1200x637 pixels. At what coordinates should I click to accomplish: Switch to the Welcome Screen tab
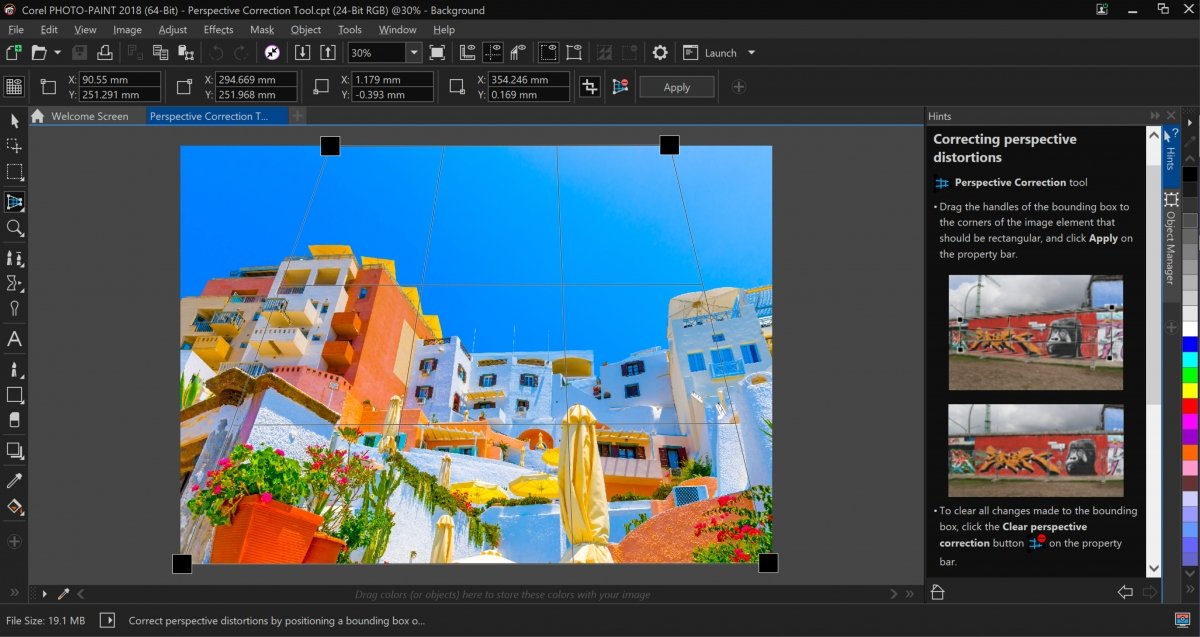click(90, 116)
